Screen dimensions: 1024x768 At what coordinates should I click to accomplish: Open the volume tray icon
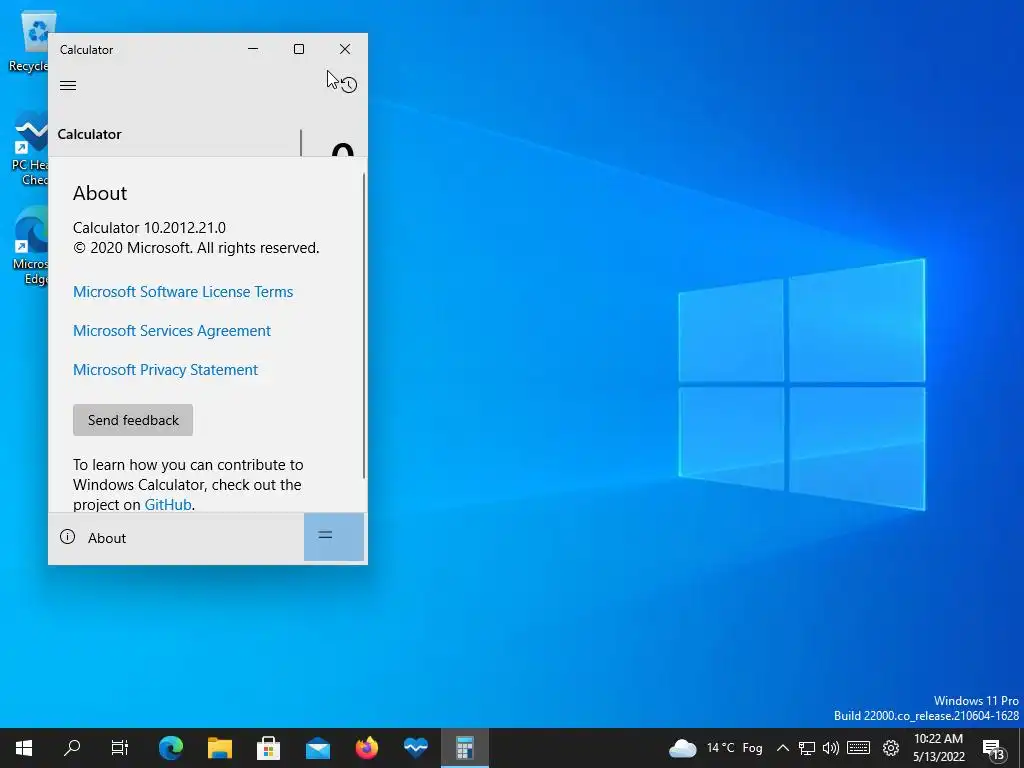point(831,748)
